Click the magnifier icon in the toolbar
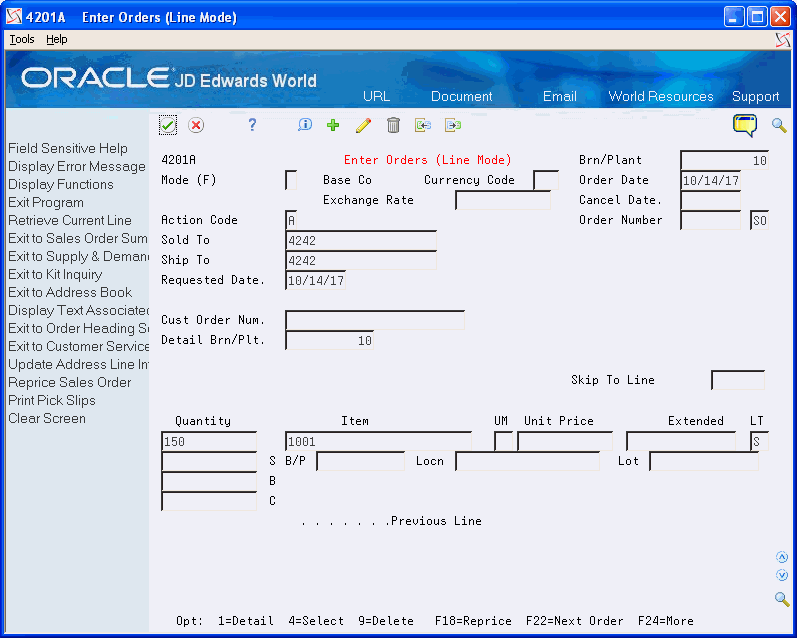The height and width of the screenshot is (638, 797). pos(779,125)
